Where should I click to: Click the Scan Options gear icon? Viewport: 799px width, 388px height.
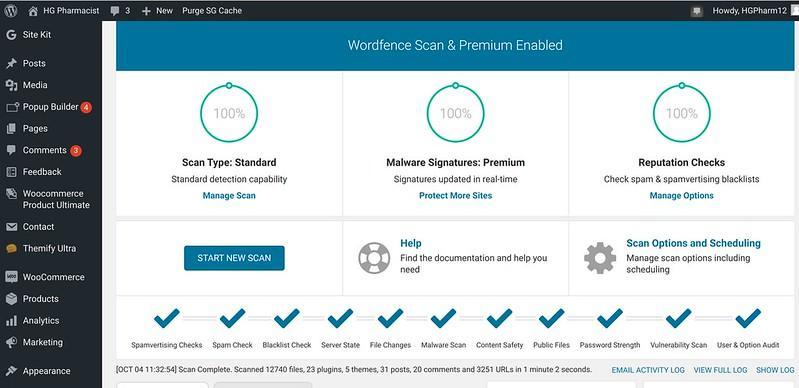pyautogui.click(x=600, y=257)
